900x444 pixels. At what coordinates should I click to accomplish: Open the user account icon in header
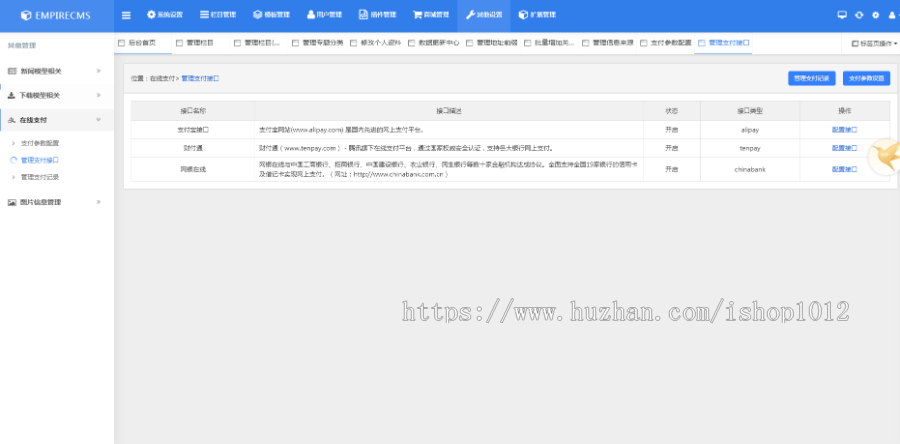892,15
